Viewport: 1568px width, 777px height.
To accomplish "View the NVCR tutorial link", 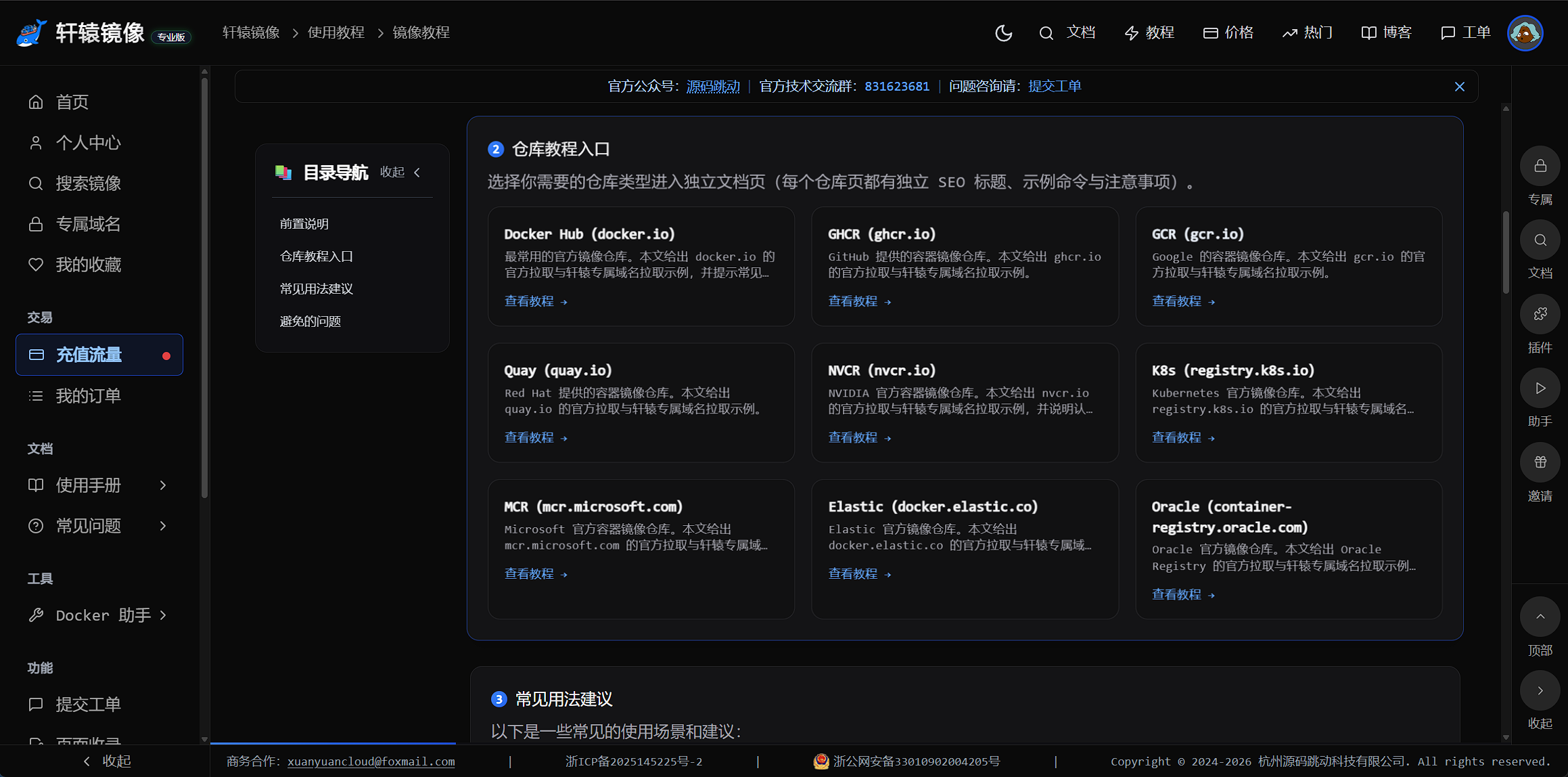I will [x=860, y=438].
